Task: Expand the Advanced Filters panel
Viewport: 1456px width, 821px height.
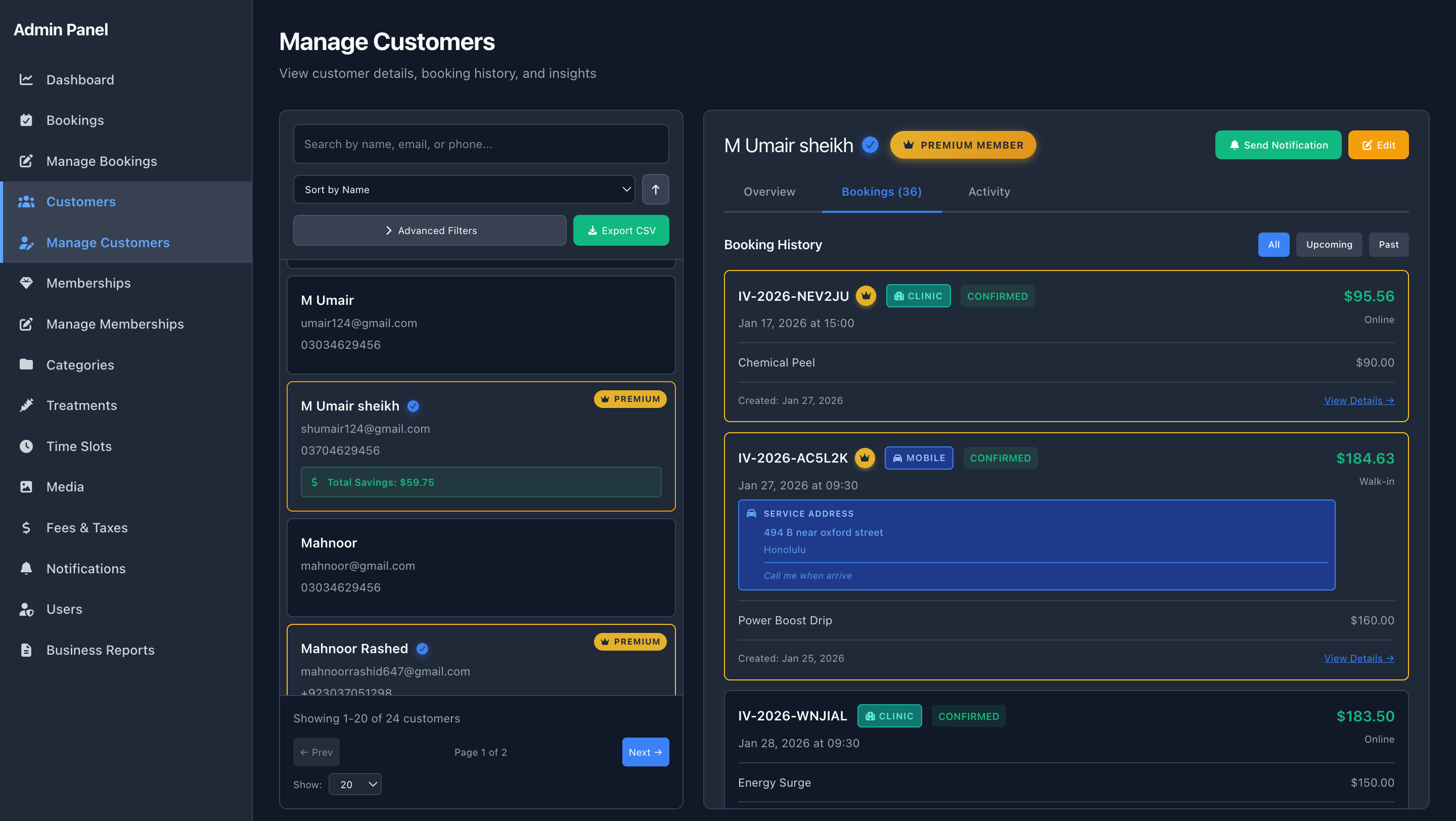Action: [x=430, y=230]
